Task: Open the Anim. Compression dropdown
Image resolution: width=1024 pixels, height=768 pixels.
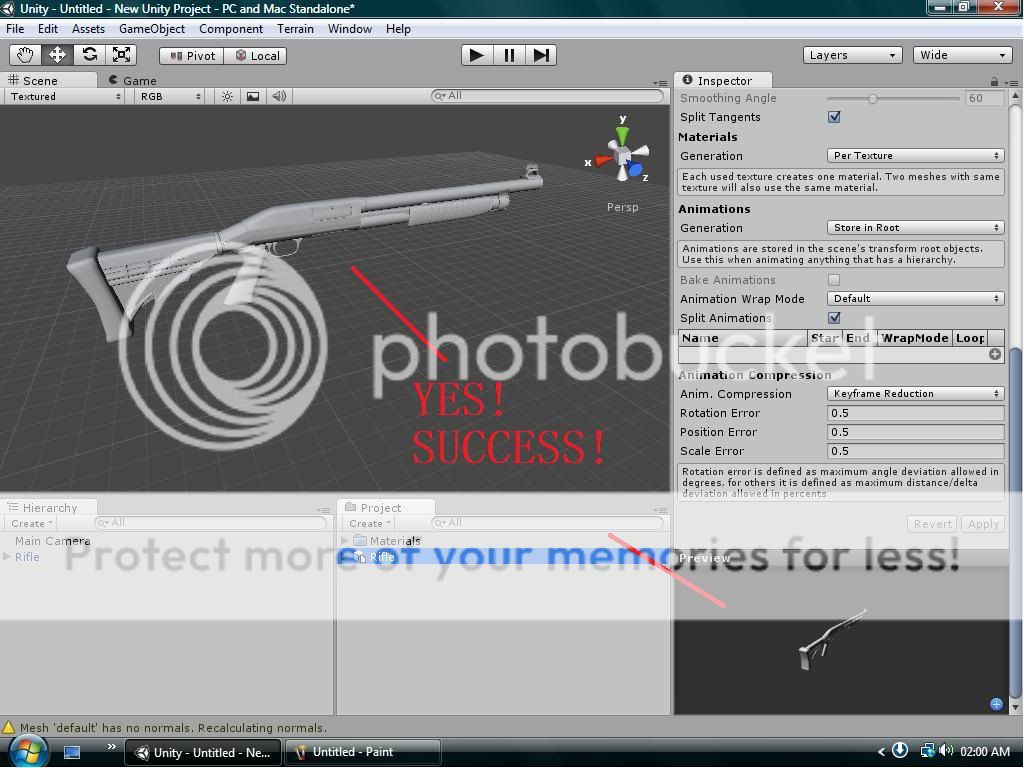Action: [x=913, y=393]
